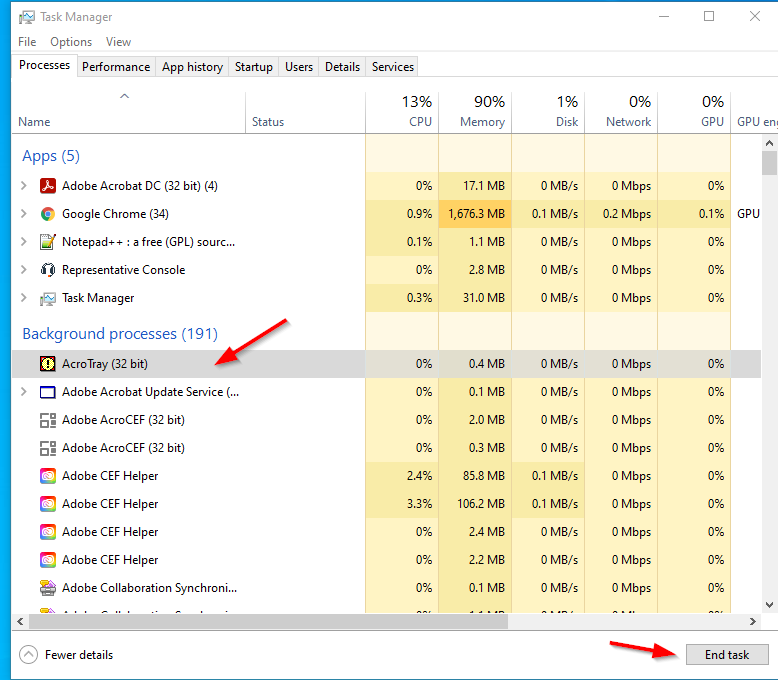The image size is (778, 680).
Task: Open the Startup tab
Action: click(x=253, y=67)
